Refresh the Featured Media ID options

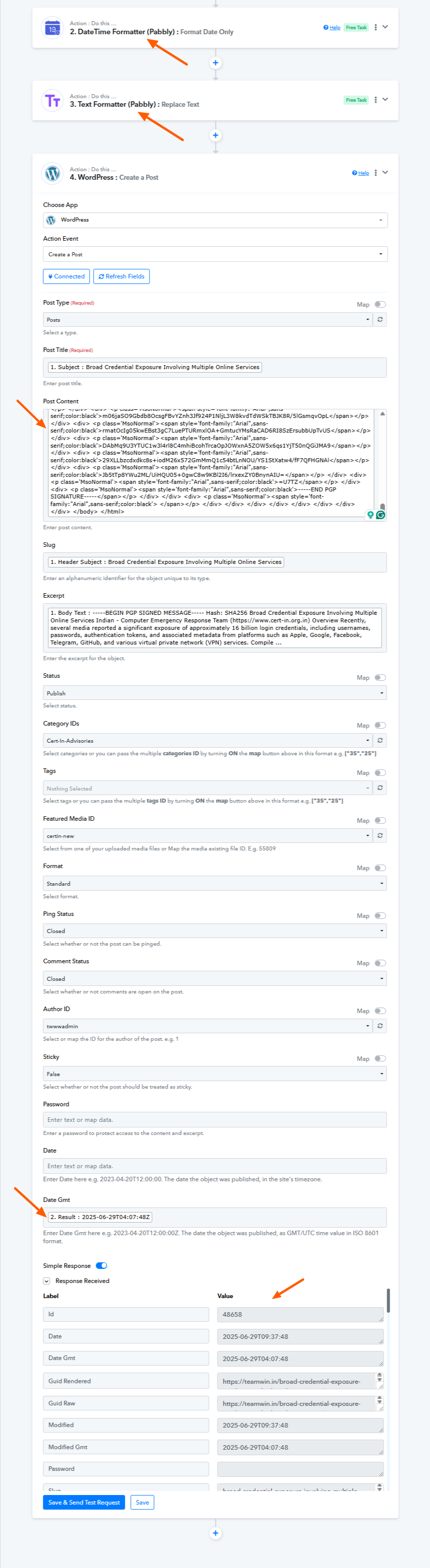pyautogui.click(x=380, y=836)
